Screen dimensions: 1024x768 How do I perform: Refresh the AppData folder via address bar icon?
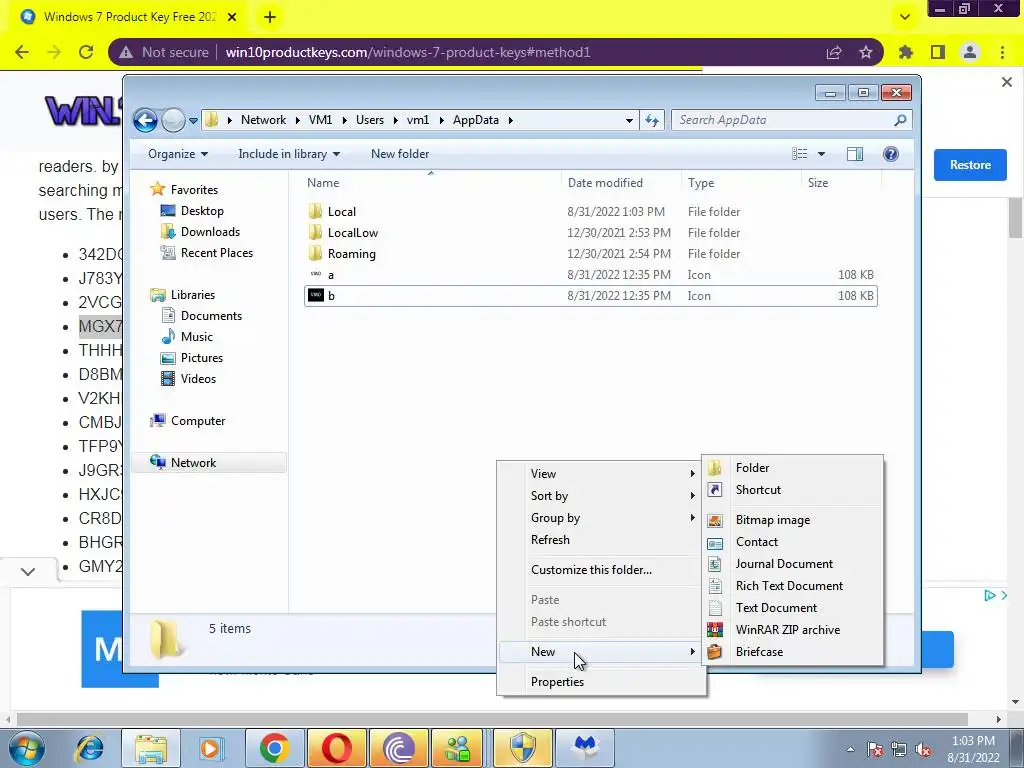[x=652, y=120]
